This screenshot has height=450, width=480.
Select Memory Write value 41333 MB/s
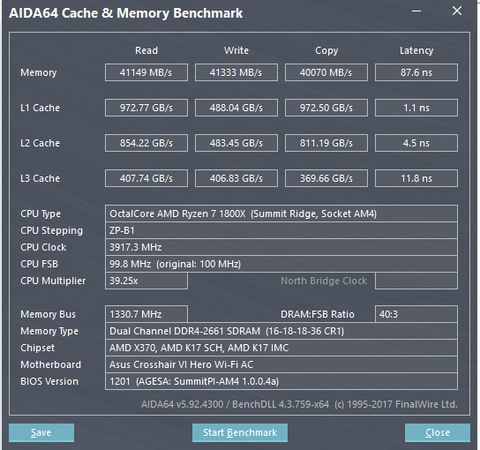coord(236,72)
